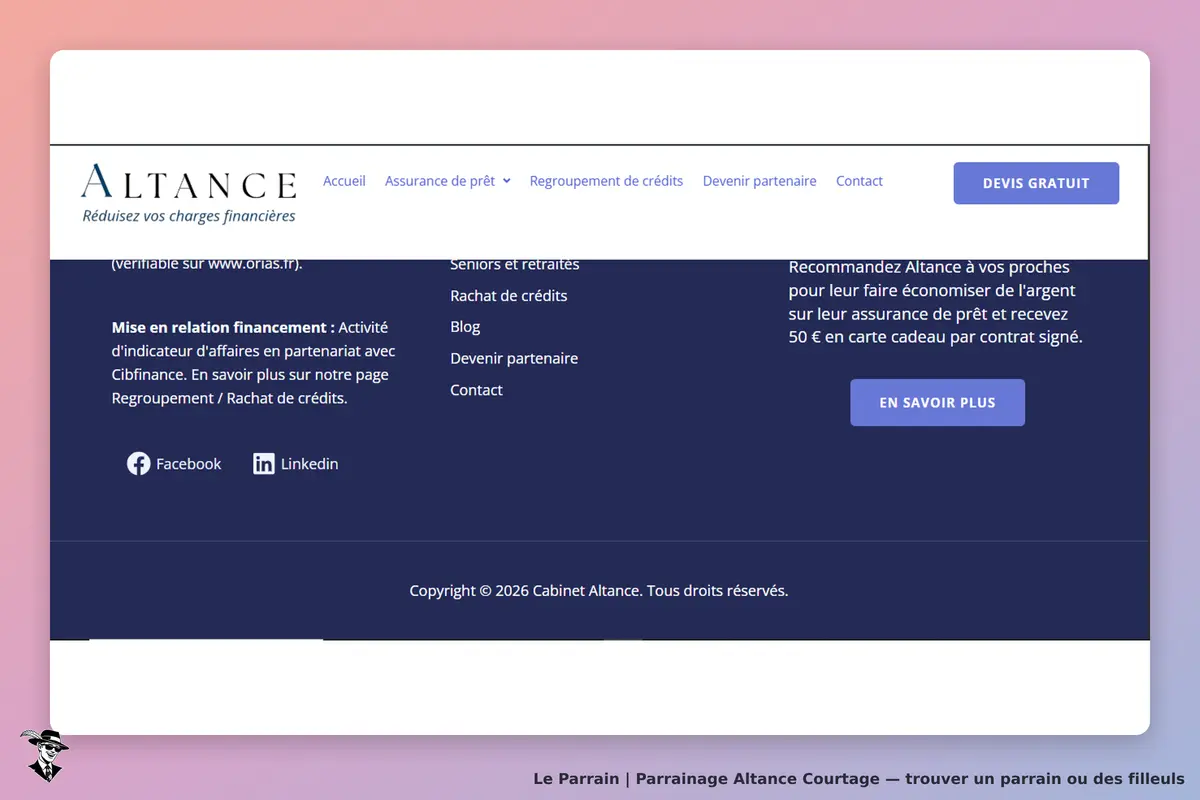Click Le Parrain mascot avatar icon
The height and width of the screenshot is (800, 1200).
44,755
